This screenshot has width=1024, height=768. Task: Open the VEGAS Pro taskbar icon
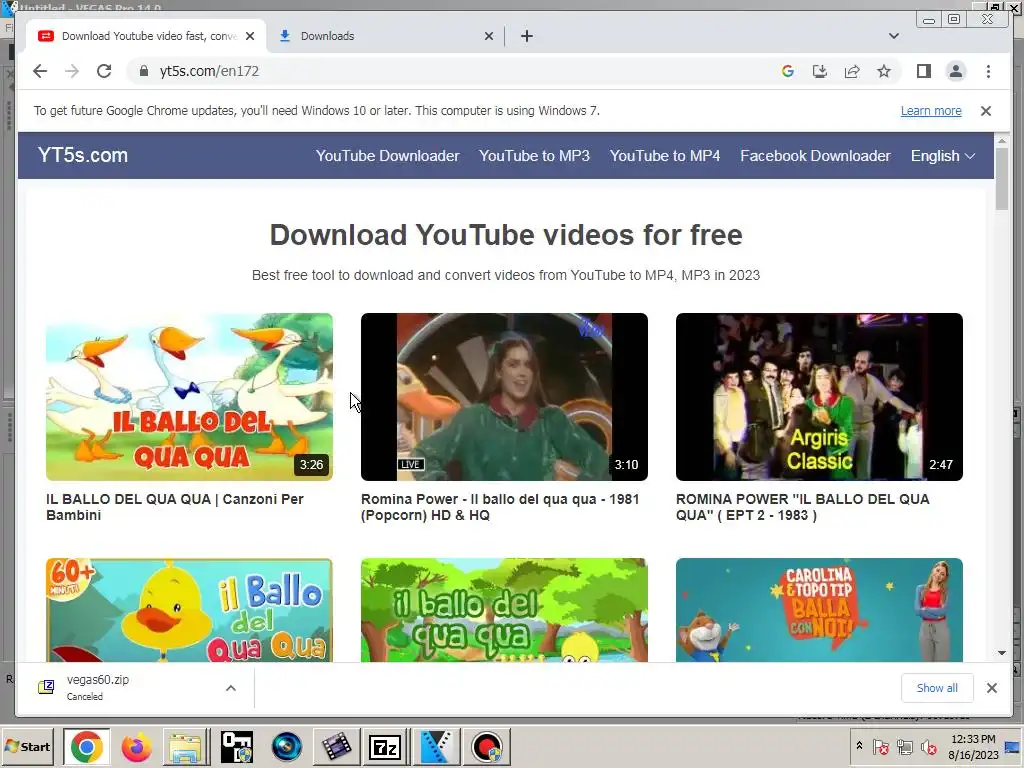(436, 747)
